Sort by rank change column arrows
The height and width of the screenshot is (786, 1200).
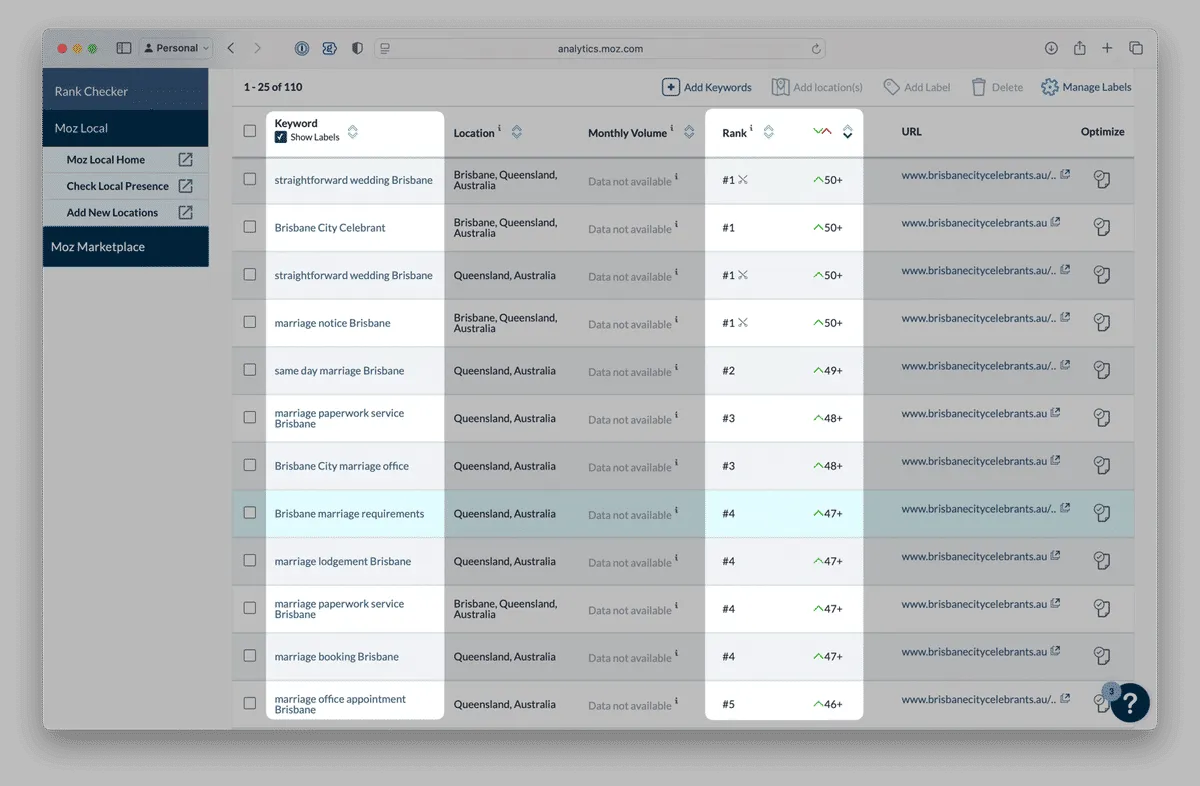847,132
